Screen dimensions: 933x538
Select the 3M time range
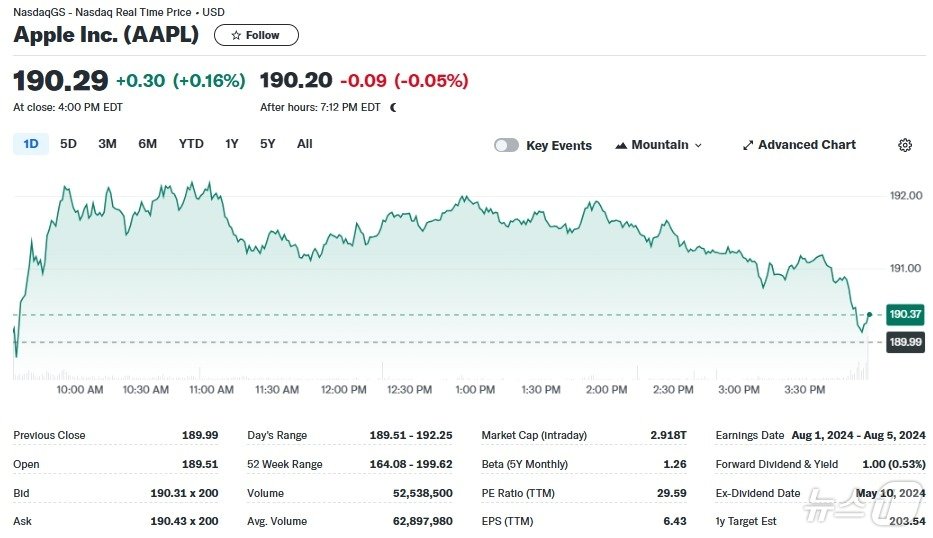(x=107, y=144)
